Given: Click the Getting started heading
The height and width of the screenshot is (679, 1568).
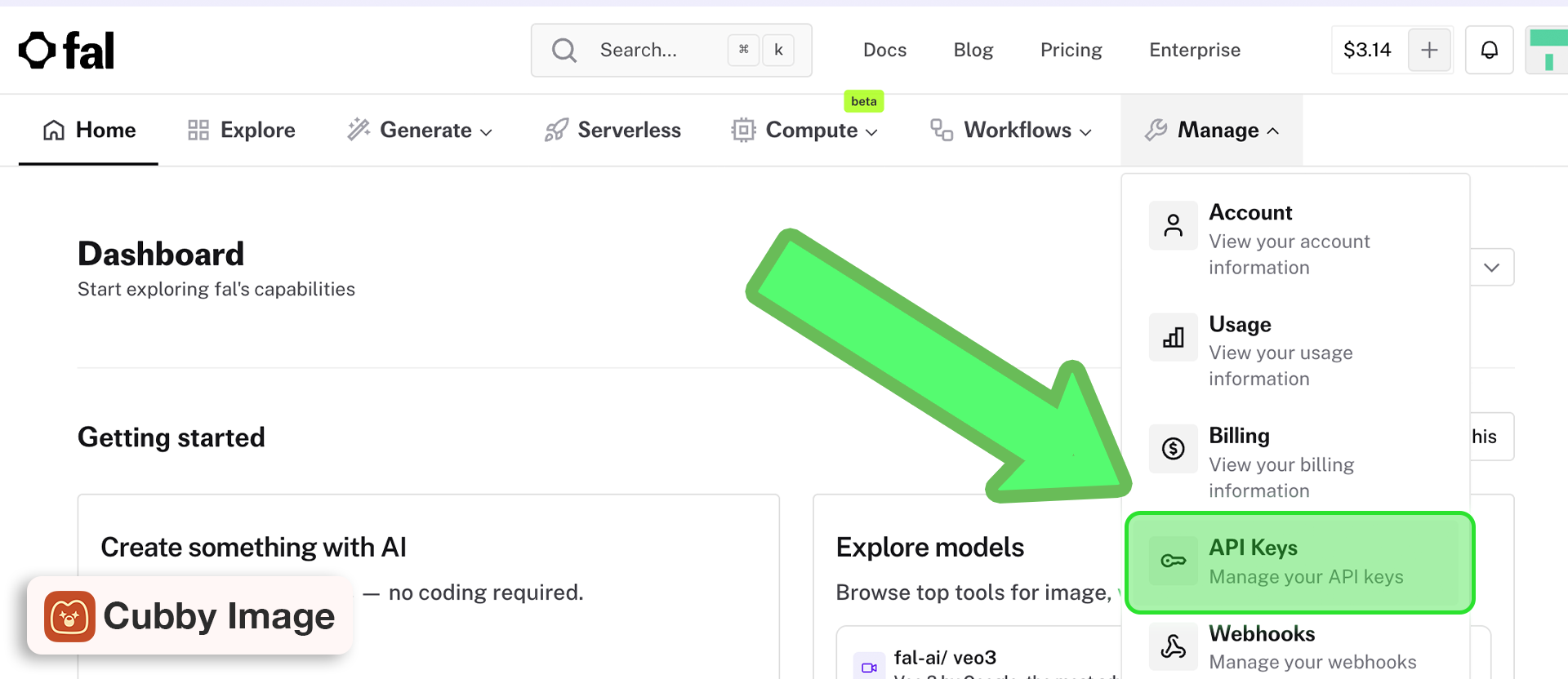Looking at the screenshot, I should click(171, 438).
